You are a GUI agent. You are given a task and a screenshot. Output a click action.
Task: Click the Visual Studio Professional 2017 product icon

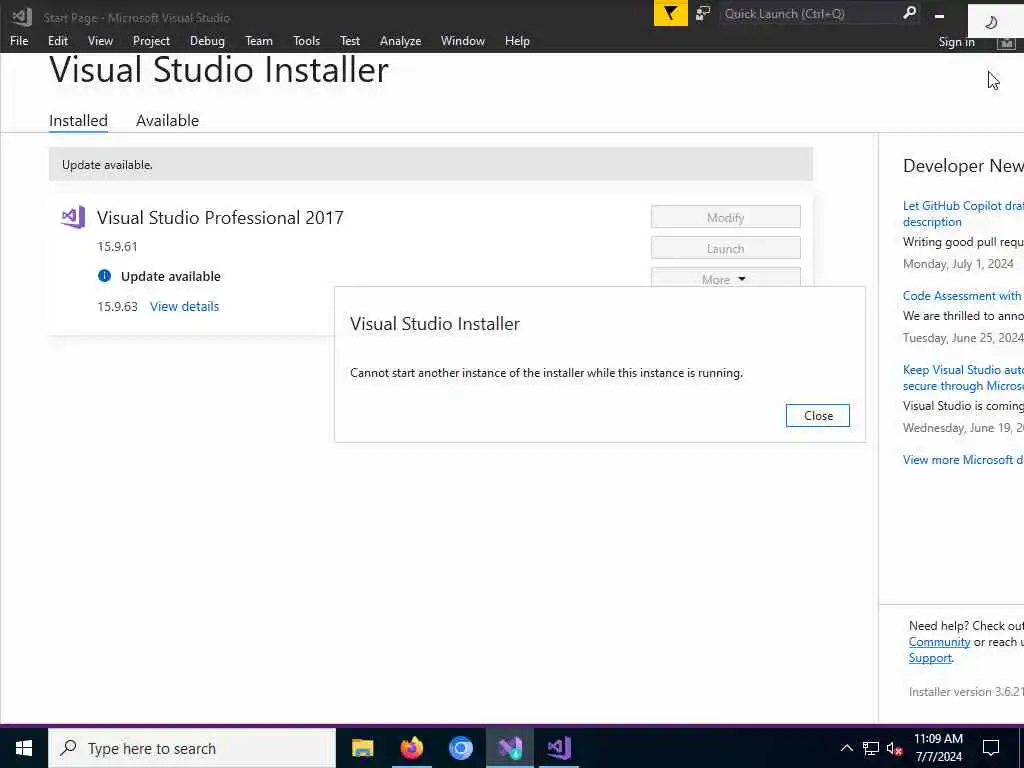(73, 217)
